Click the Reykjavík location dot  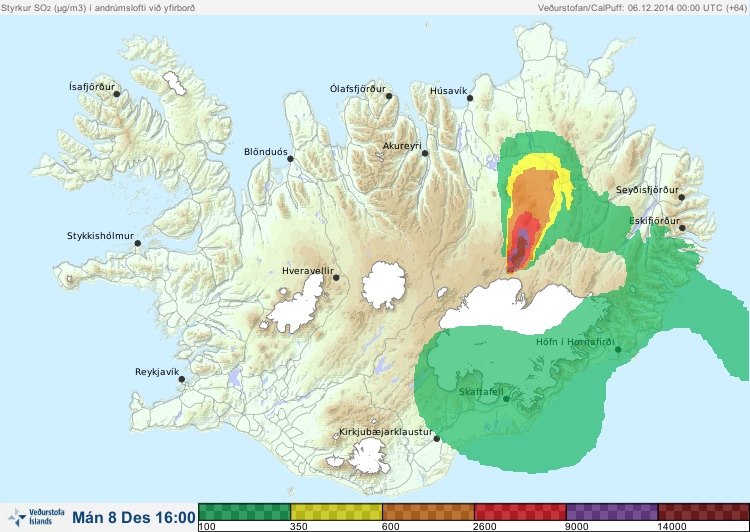[x=182, y=379]
